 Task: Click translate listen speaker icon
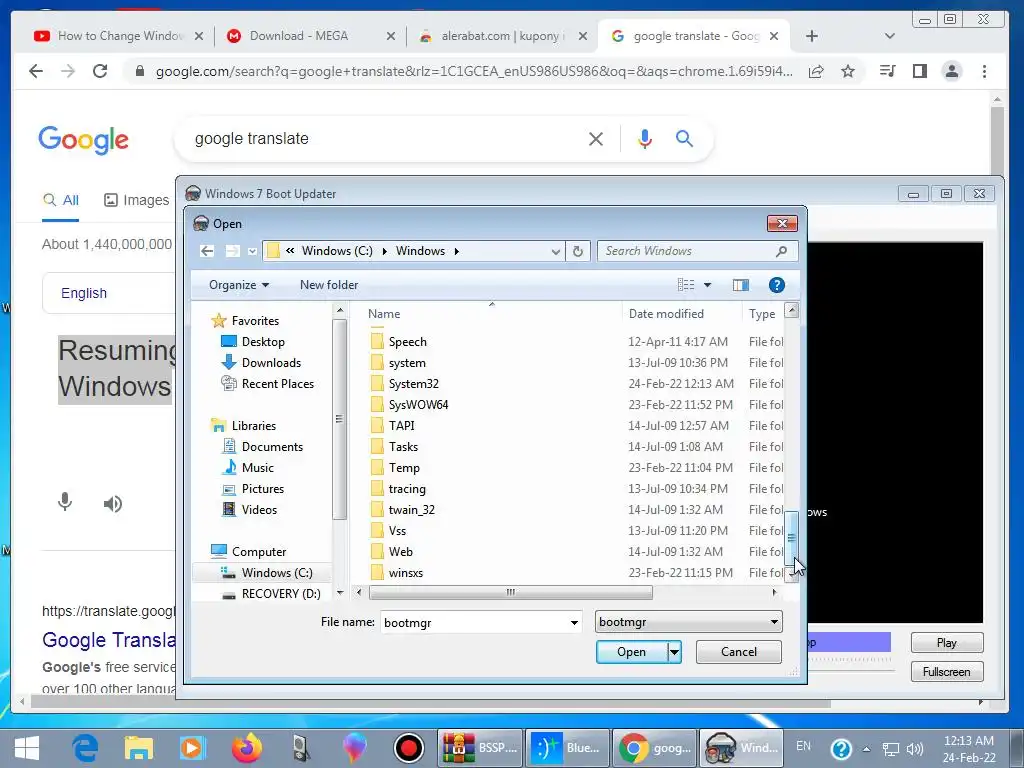[x=112, y=504]
